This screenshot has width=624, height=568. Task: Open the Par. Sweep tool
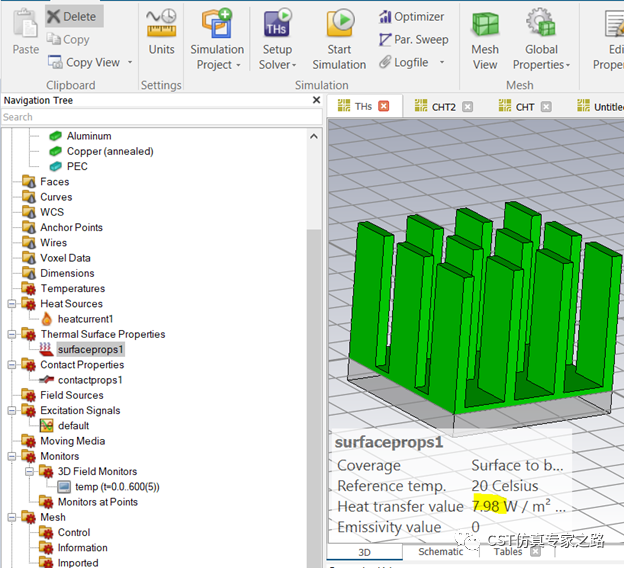414,39
